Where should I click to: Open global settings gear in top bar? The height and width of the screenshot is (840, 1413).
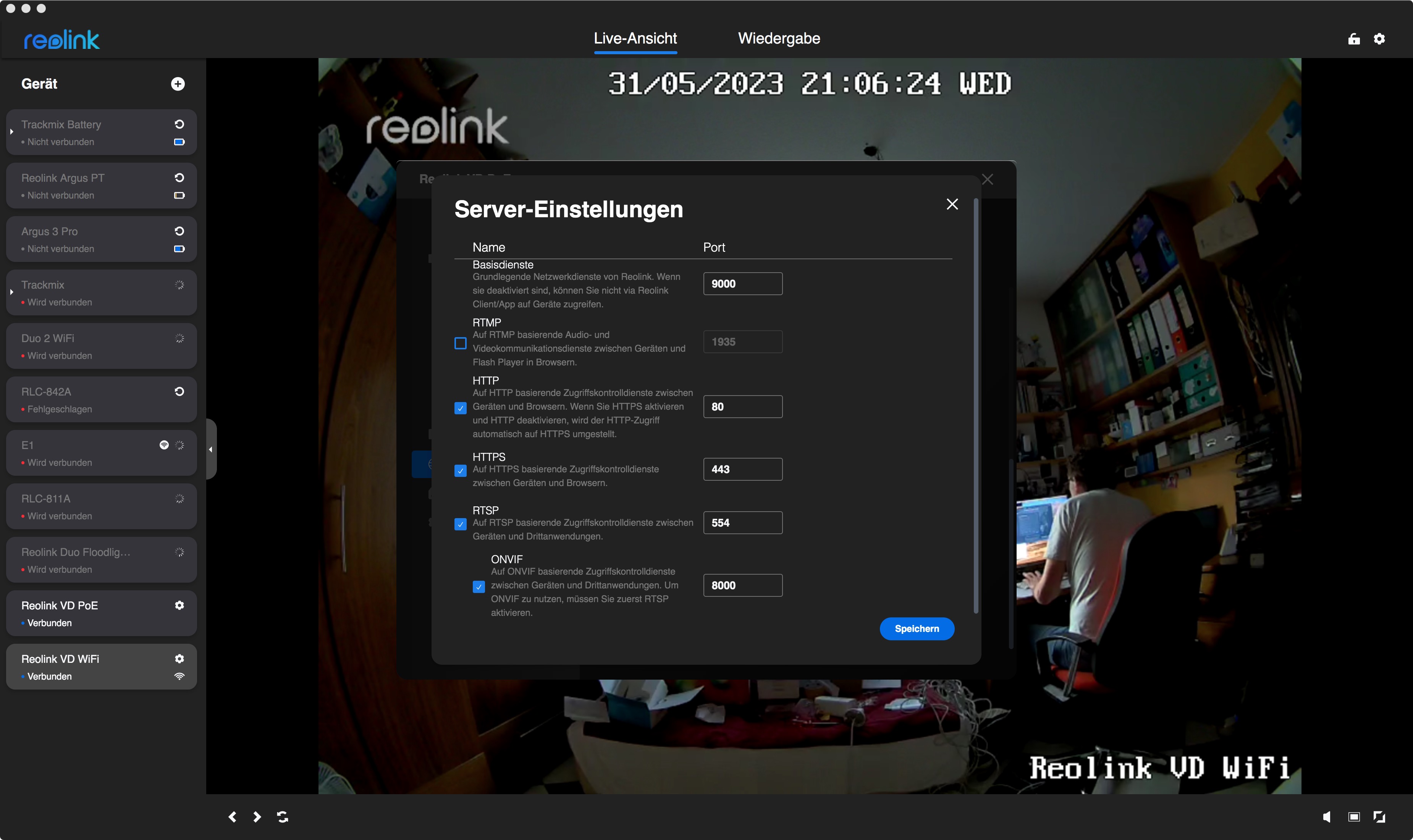click(x=1379, y=39)
